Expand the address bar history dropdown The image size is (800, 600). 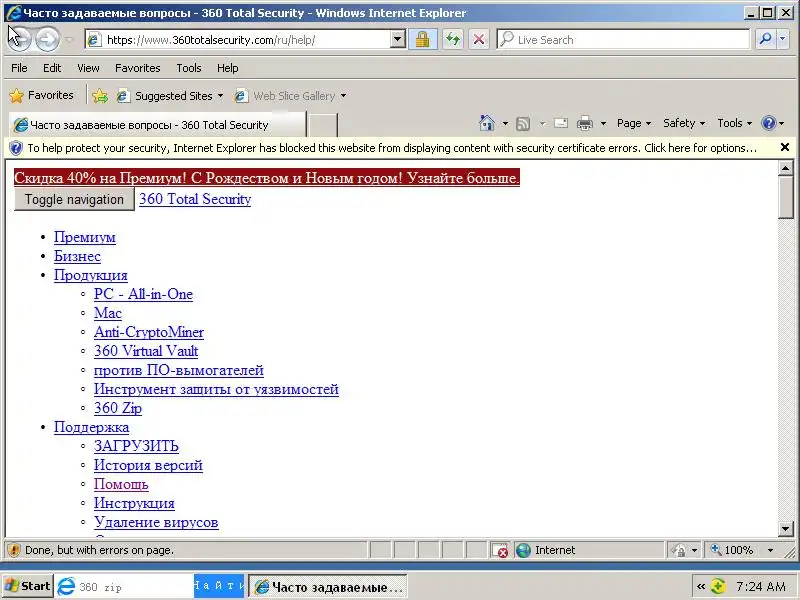[x=397, y=39]
